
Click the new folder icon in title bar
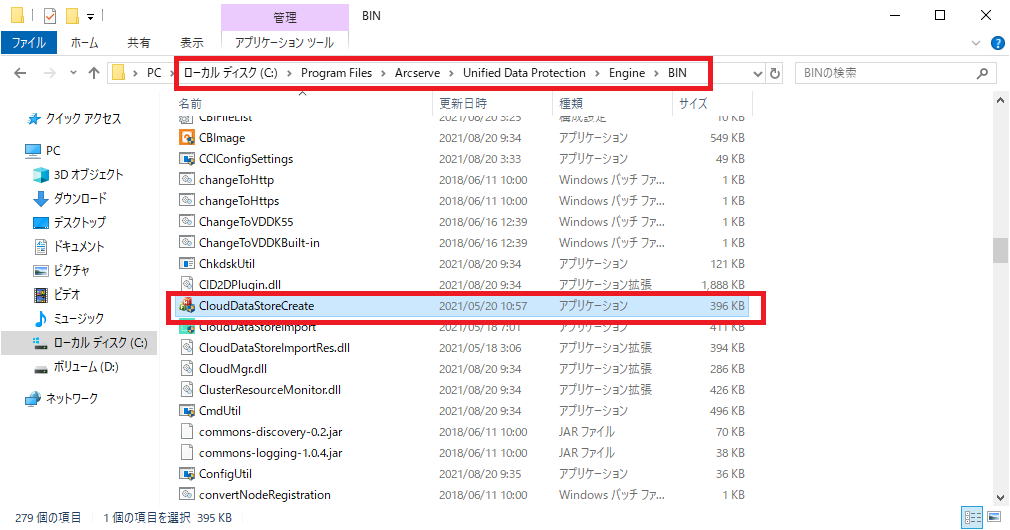[73, 15]
